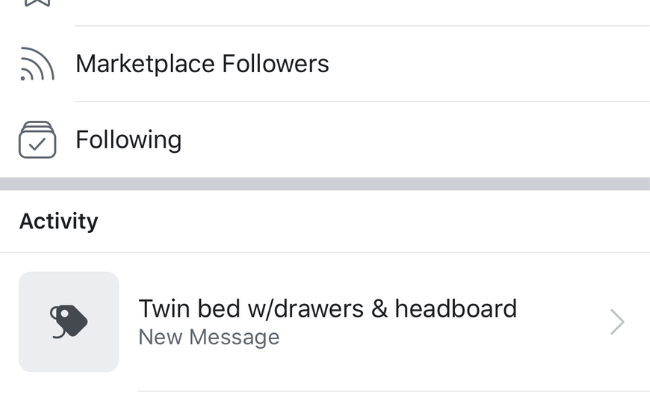Click the word "Twin" in the listing title
This screenshot has width=650, height=400.
tap(162, 308)
